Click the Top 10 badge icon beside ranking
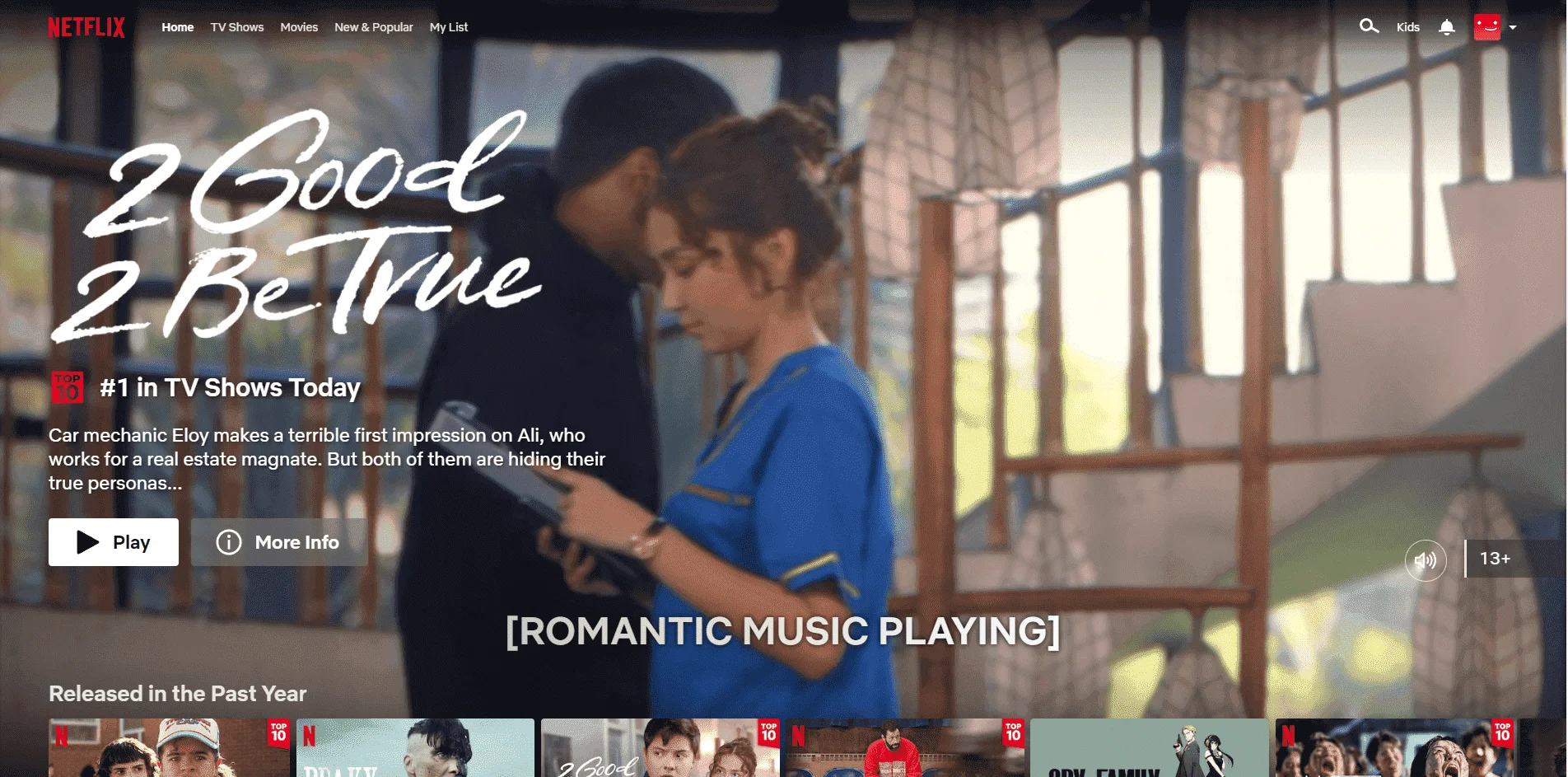This screenshot has height=777, width=1568. [68, 387]
